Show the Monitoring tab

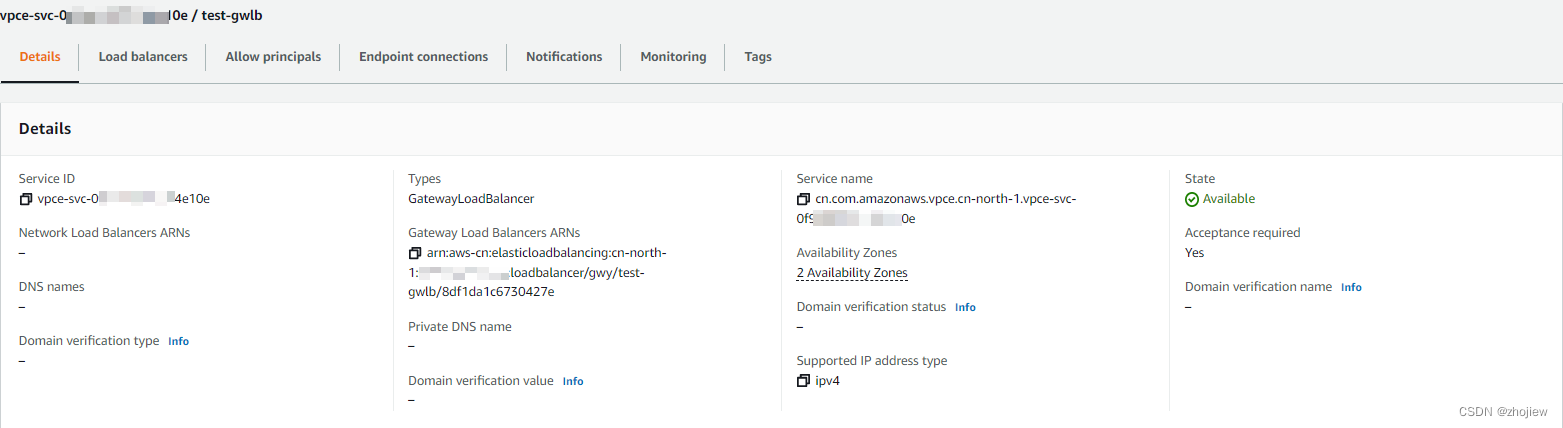673,57
